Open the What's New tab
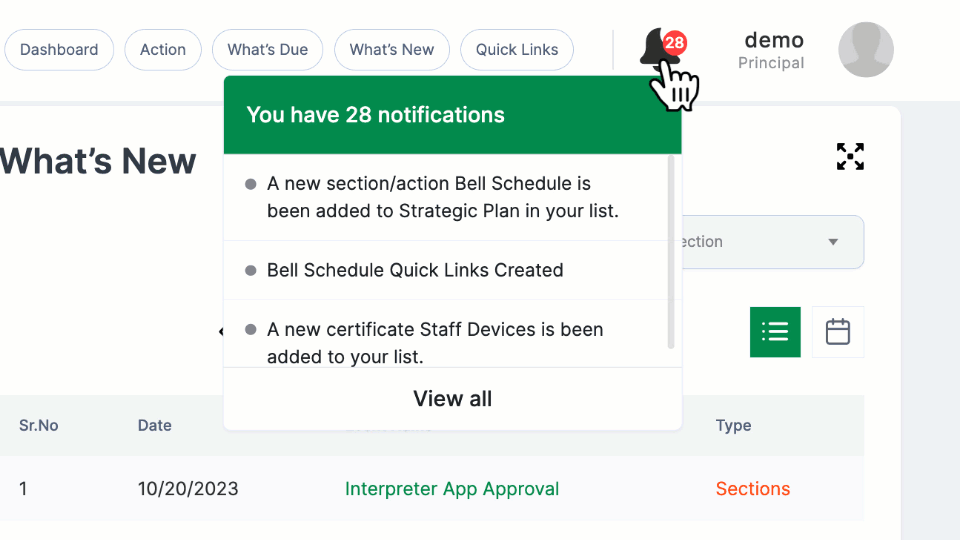960x540 pixels. click(392, 50)
